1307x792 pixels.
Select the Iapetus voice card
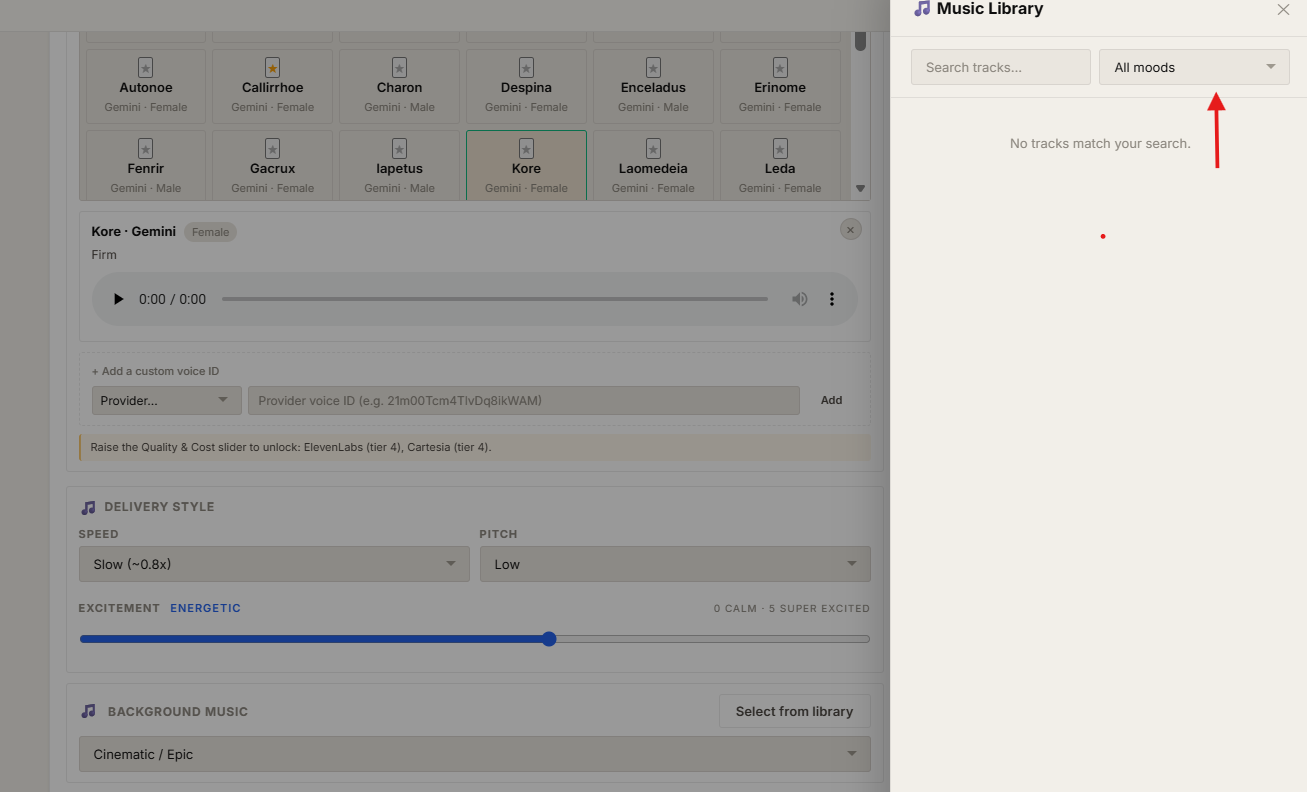click(x=399, y=165)
